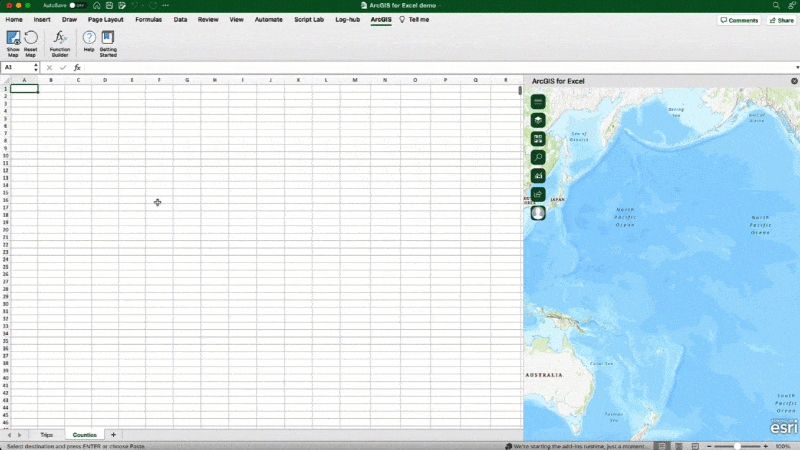Click the JAPAN label on the map
The width and height of the screenshot is (800, 450).
[x=558, y=199]
